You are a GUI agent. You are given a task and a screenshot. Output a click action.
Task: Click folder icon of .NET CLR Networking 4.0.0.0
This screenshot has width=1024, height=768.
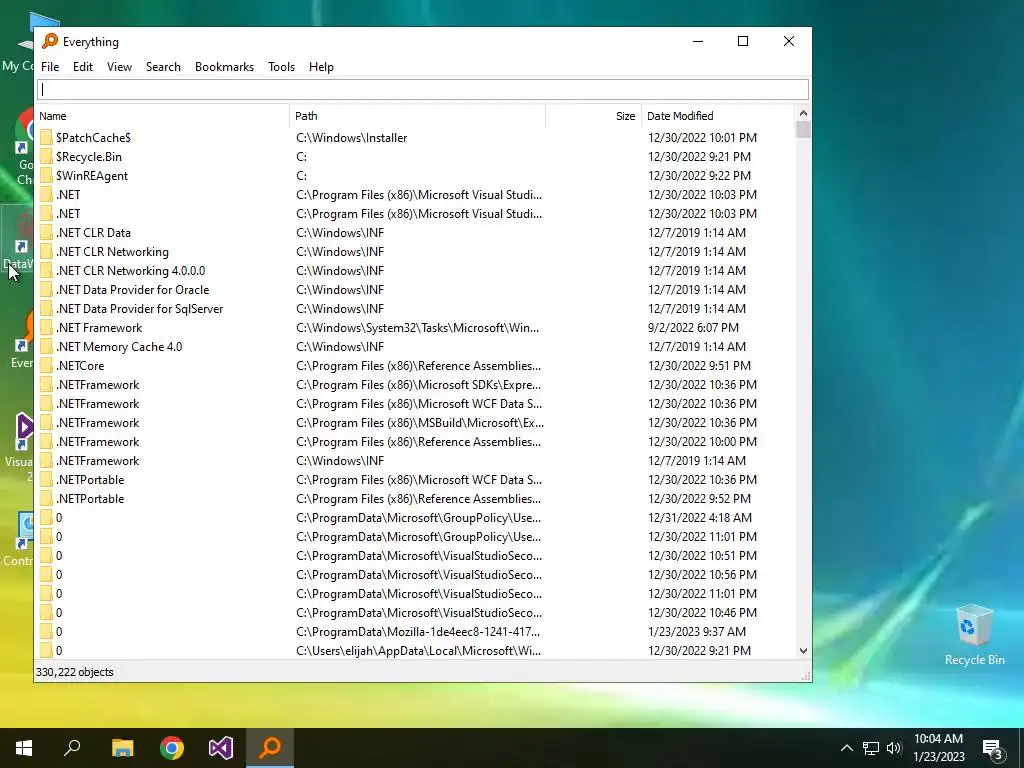click(x=46, y=270)
